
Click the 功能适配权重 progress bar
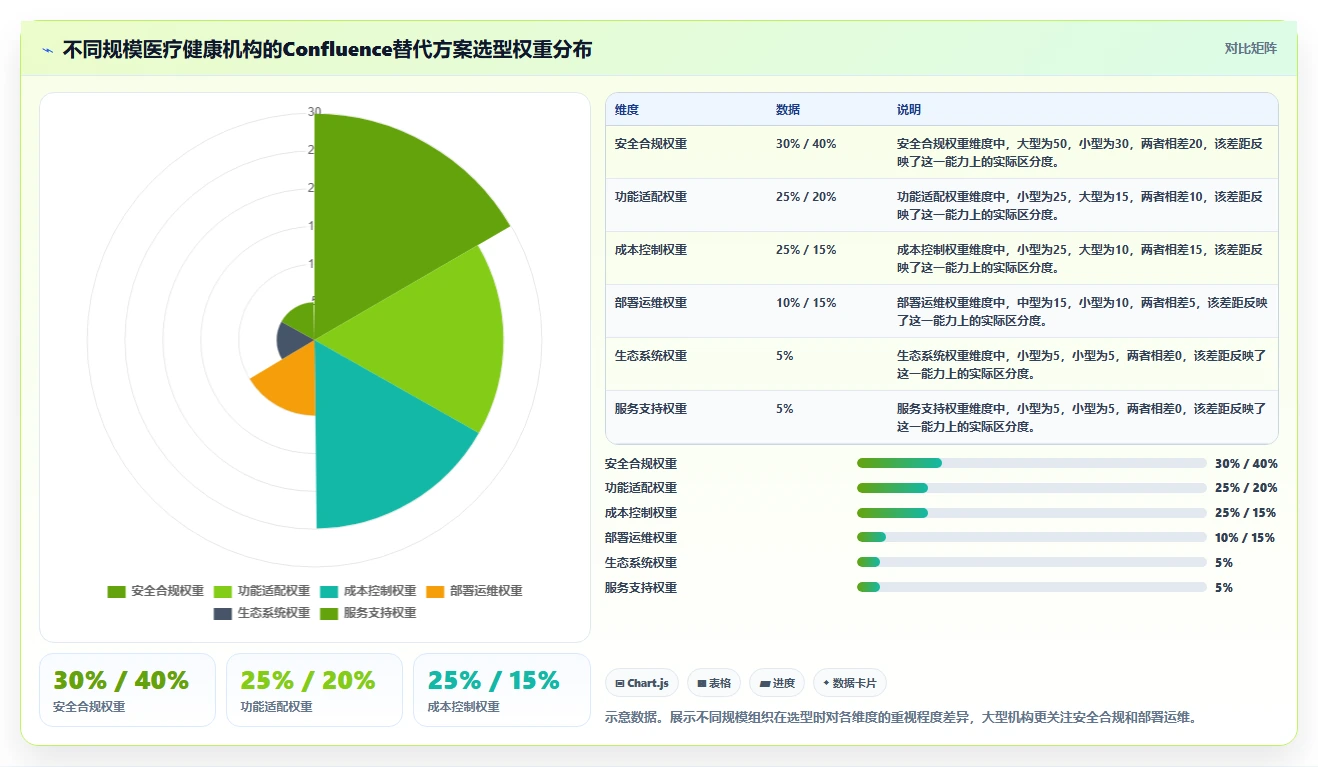(1031, 488)
